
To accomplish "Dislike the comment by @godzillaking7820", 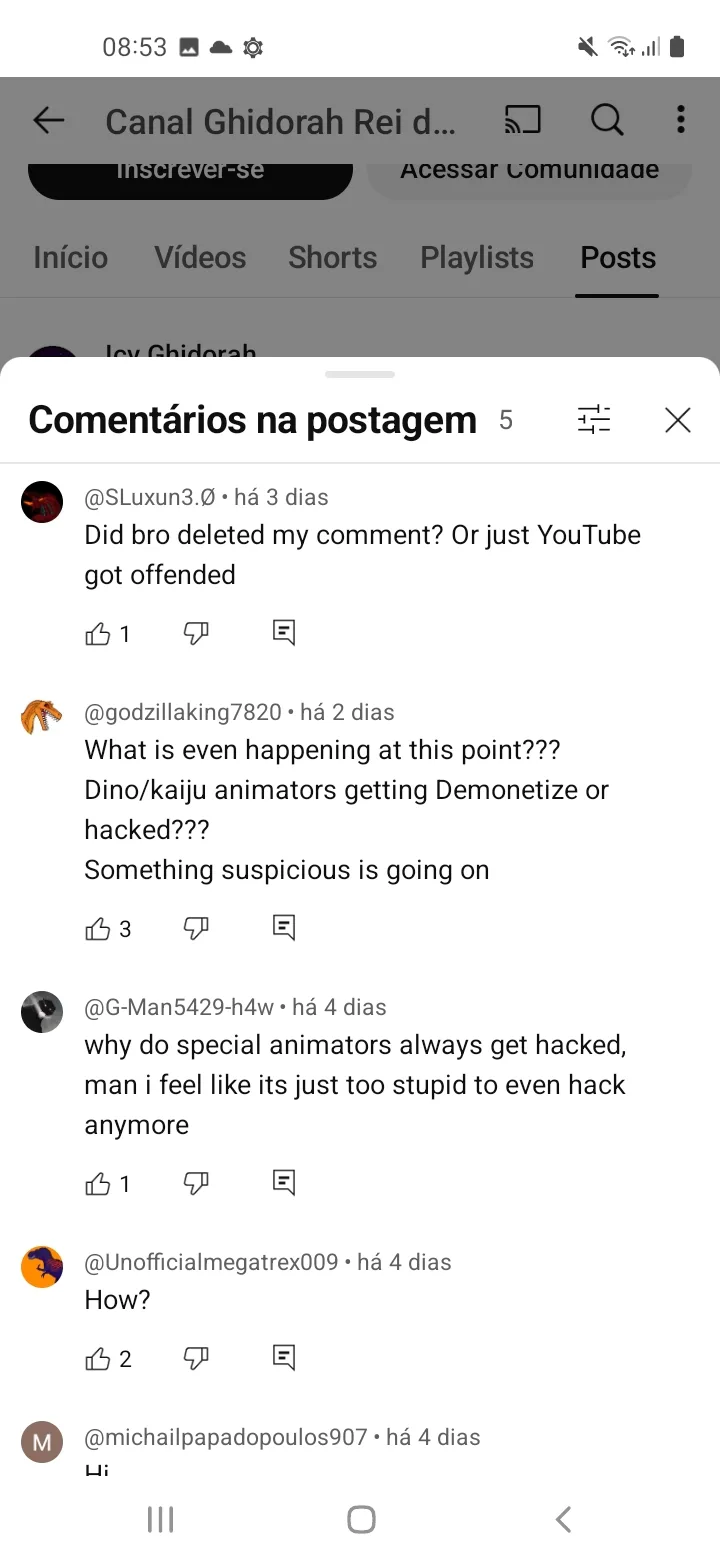I will pyautogui.click(x=196, y=929).
